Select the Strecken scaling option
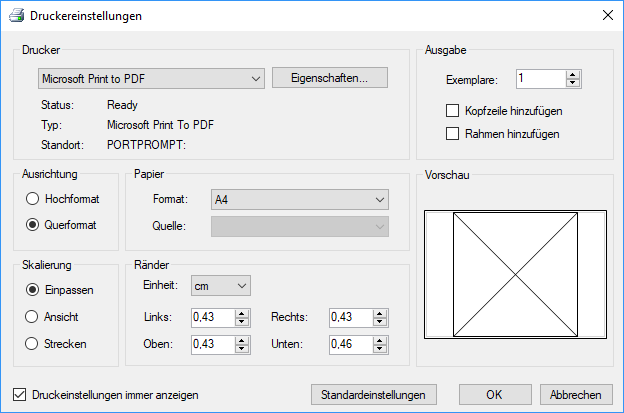 click(33, 344)
